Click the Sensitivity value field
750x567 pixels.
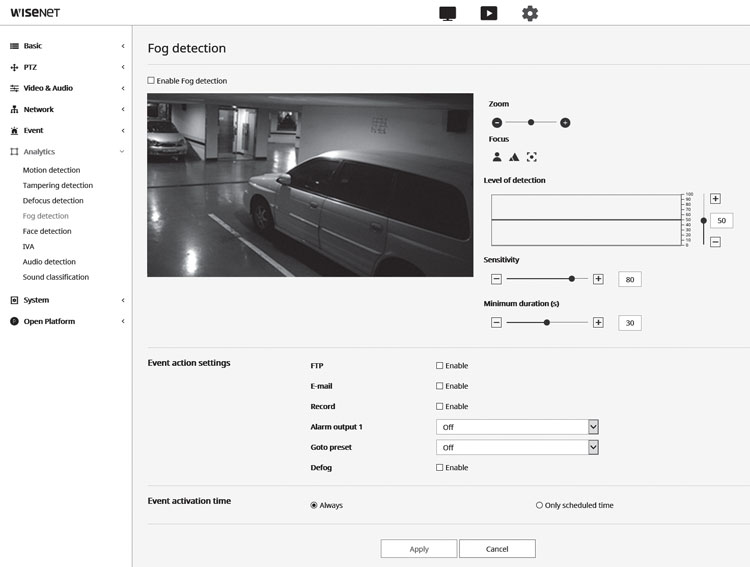coord(629,279)
